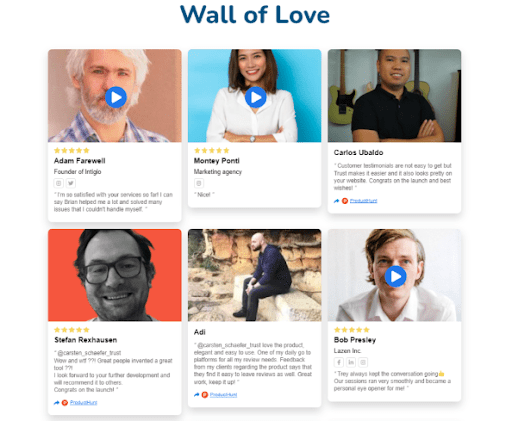The image size is (512, 421).
Task: Click share arrow in Carlos Ubaldo's card
Action: tap(337, 201)
